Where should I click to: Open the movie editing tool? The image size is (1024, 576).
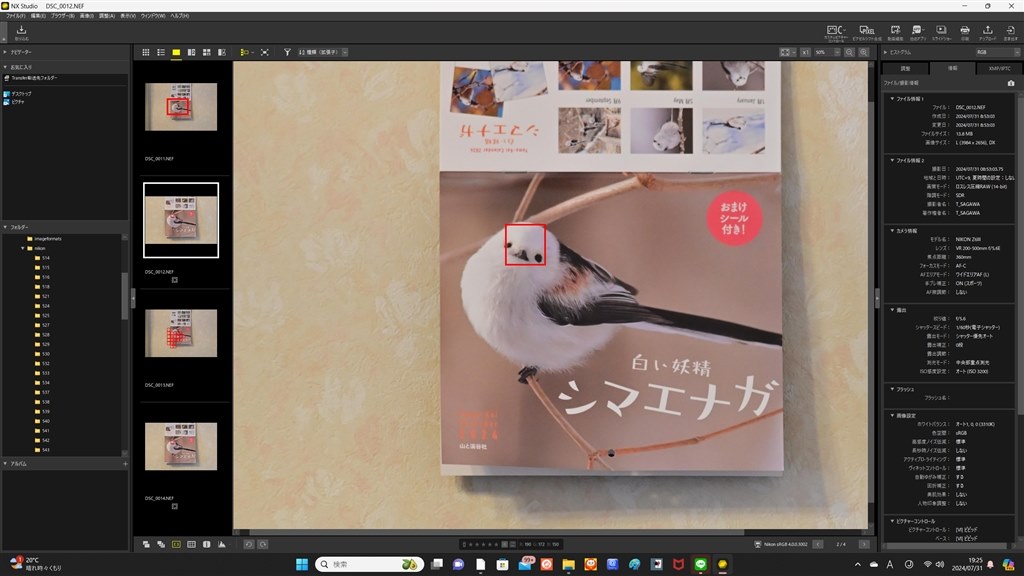[x=895, y=32]
